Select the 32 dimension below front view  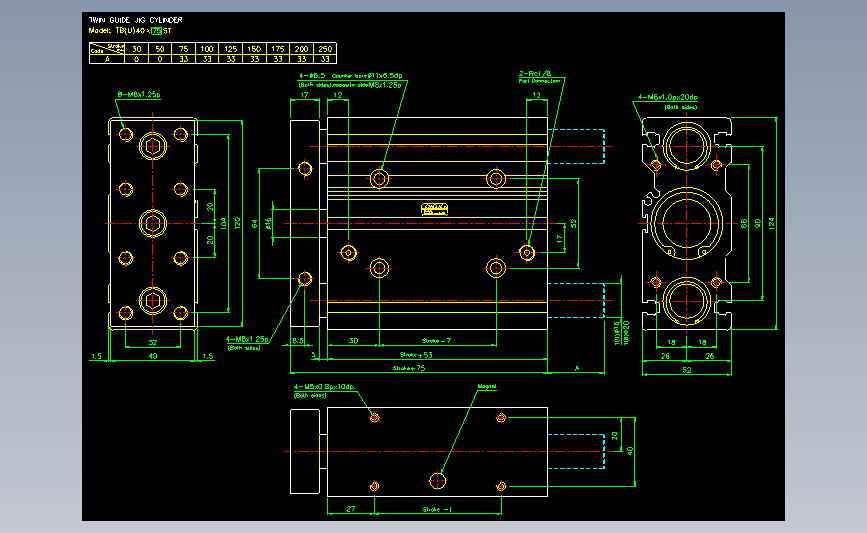pos(153,342)
